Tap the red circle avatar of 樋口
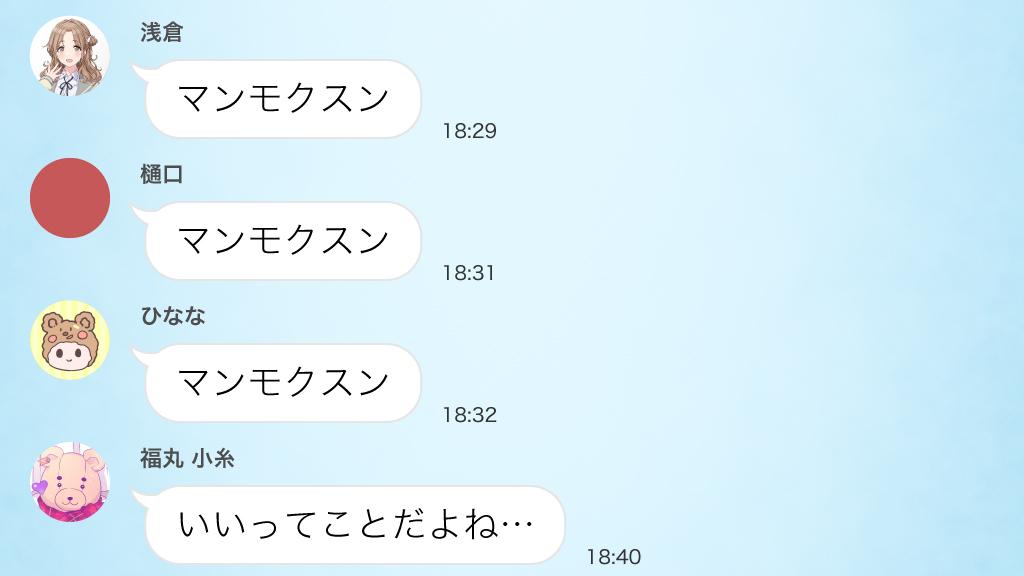 coord(70,198)
